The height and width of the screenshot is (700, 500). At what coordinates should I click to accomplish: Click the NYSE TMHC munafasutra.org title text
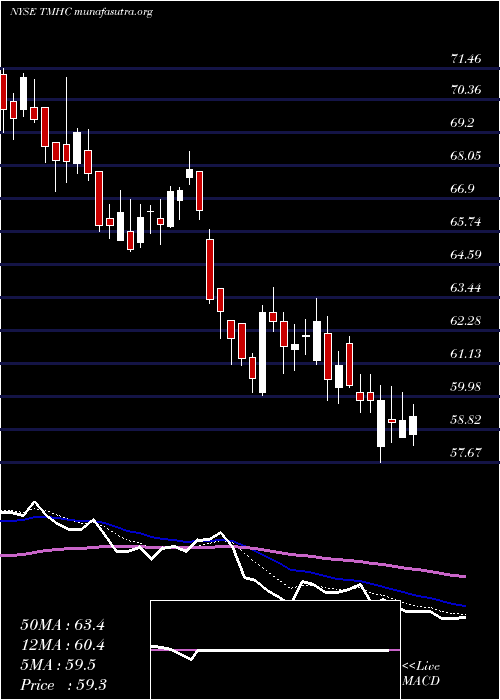[81, 12]
